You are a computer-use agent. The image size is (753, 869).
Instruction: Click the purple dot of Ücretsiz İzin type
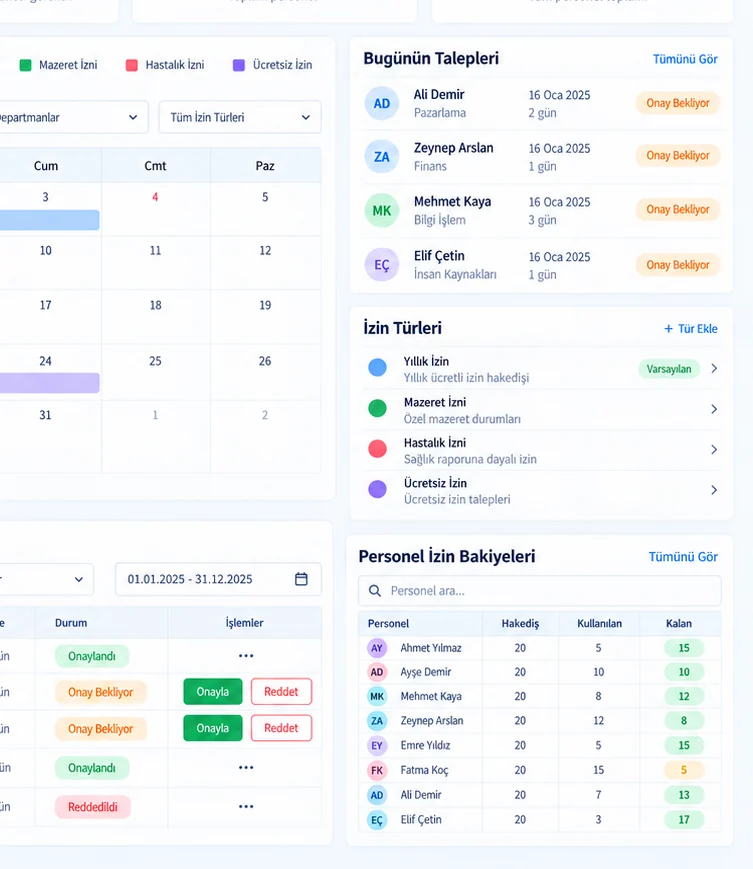click(377, 489)
